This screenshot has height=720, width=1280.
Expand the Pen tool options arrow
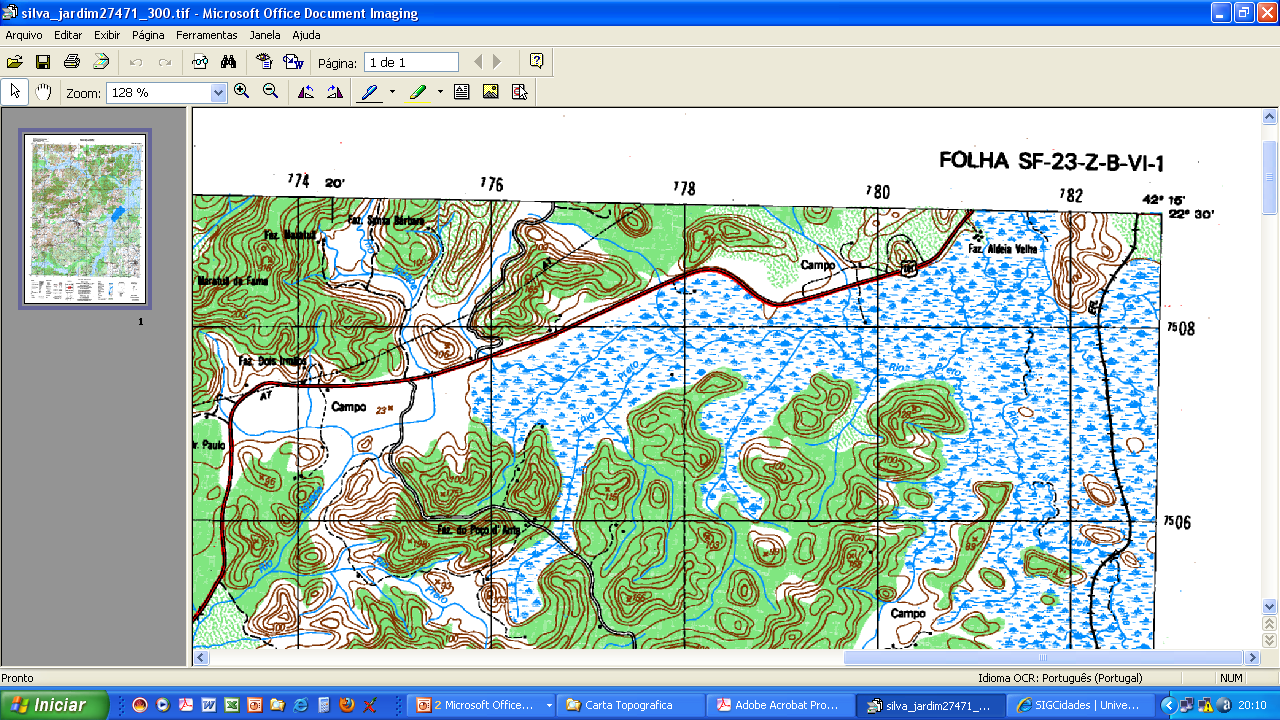pyautogui.click(x=392, y=92)
